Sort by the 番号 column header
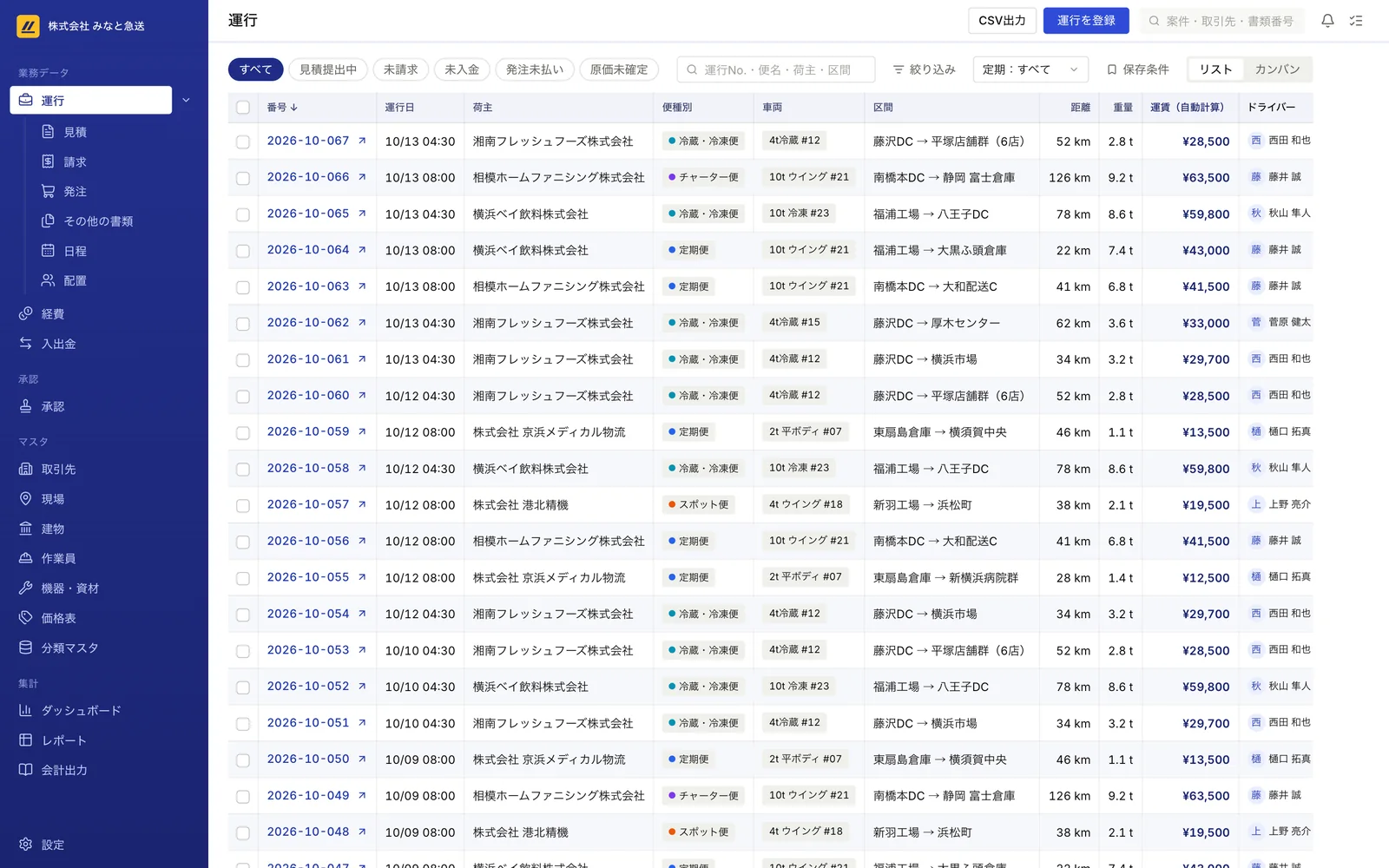This screenshot has height=868, width=1389. coord(282,108)
